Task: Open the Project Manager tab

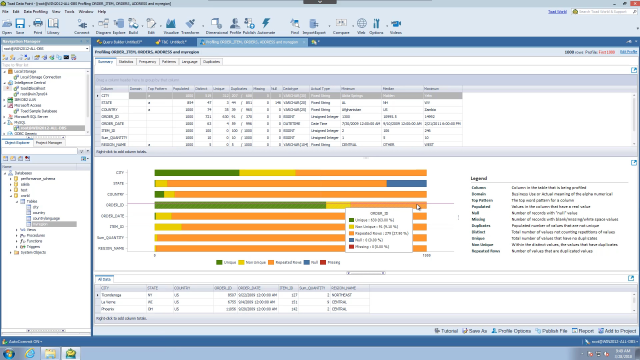Action: coord(49,143)
